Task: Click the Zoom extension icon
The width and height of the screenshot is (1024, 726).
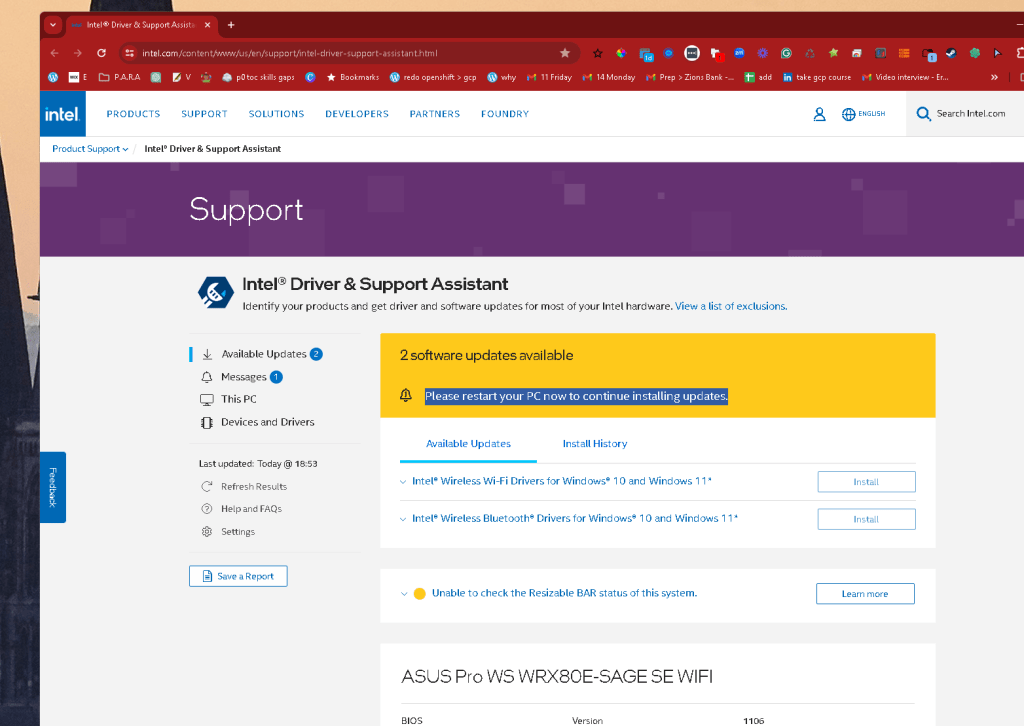Action: click(x=739, y=53)
